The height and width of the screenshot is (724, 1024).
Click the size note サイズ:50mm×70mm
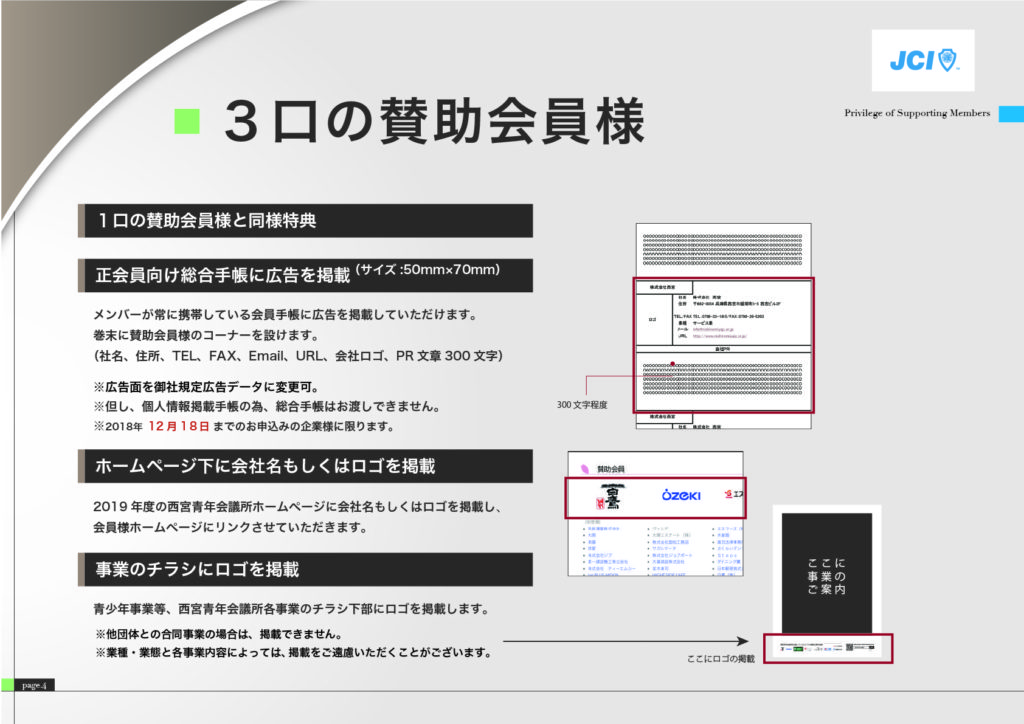coord(428,270)
